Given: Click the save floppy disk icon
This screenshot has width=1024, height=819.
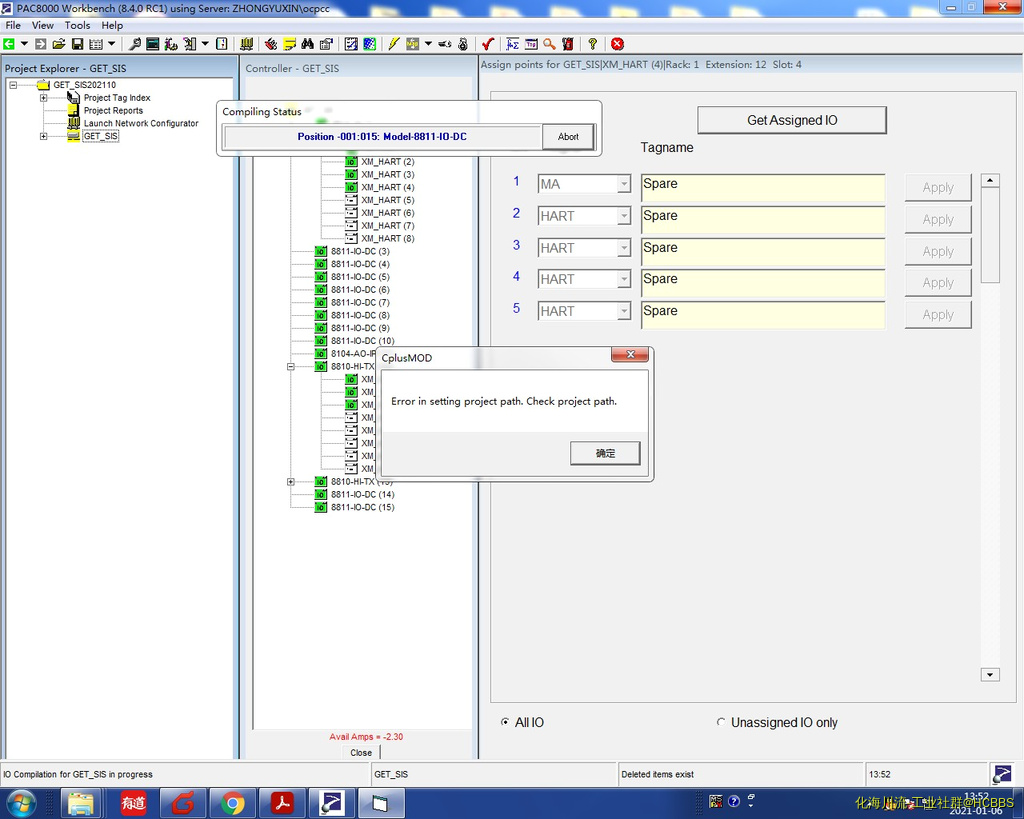Looking at the screenshot, I should [77, 44].
